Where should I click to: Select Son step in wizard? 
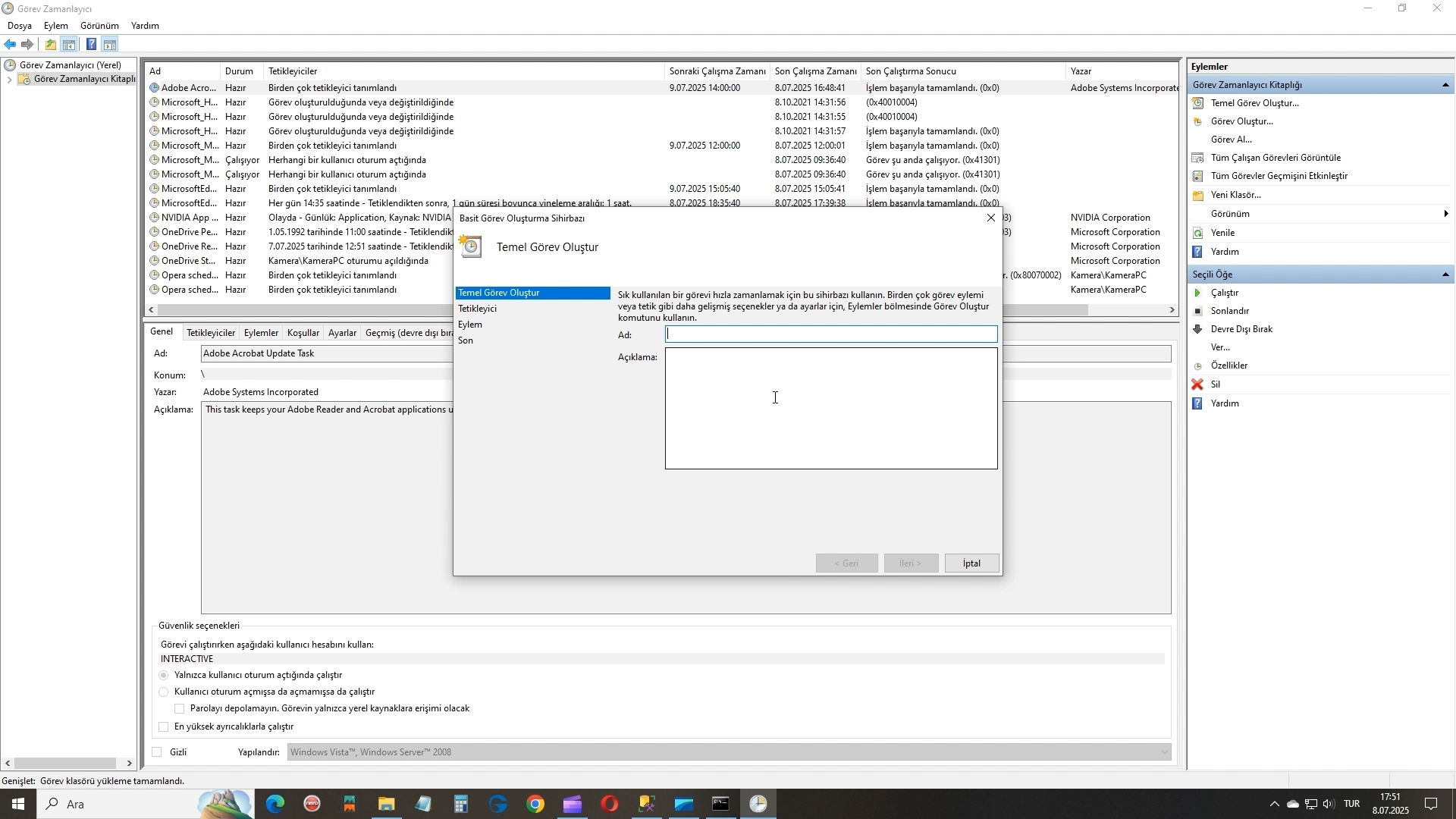click(x=466, y=340)
